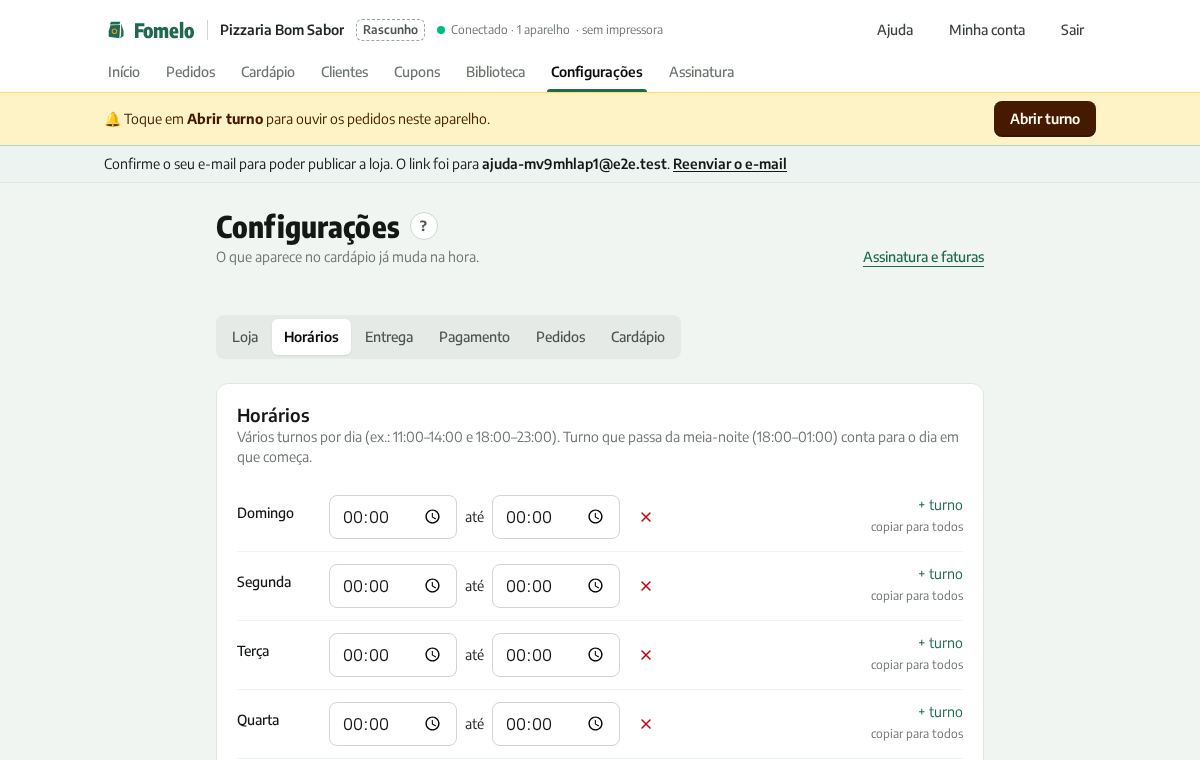This screenshot has width=1200, height=760.
Task: Click the sem impressora status text
Action: 622,30
